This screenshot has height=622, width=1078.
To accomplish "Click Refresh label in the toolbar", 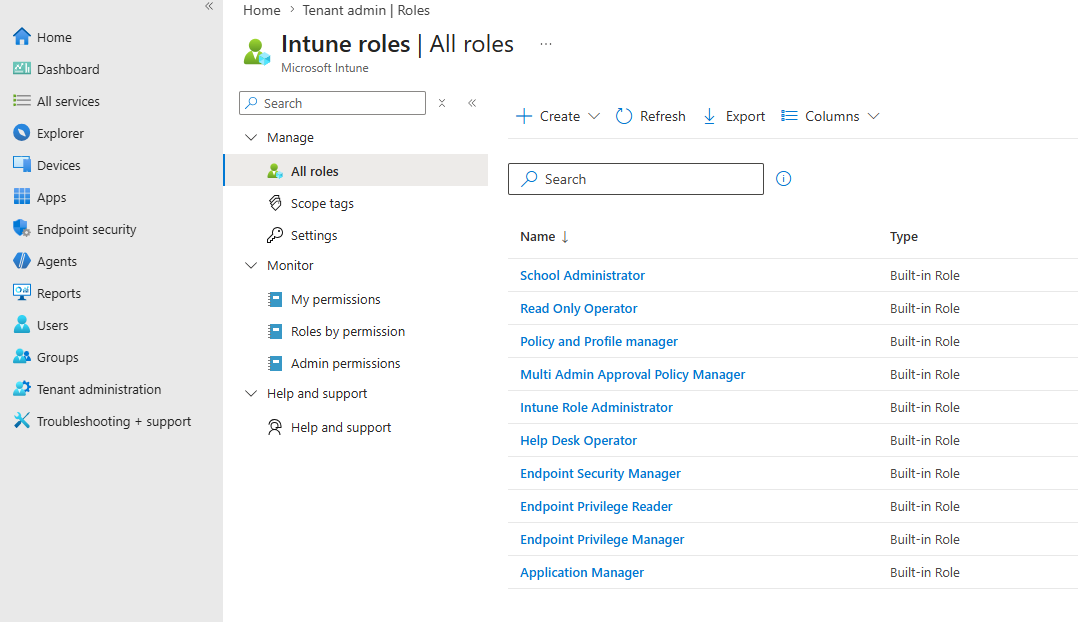I will (x=663, y=116).
